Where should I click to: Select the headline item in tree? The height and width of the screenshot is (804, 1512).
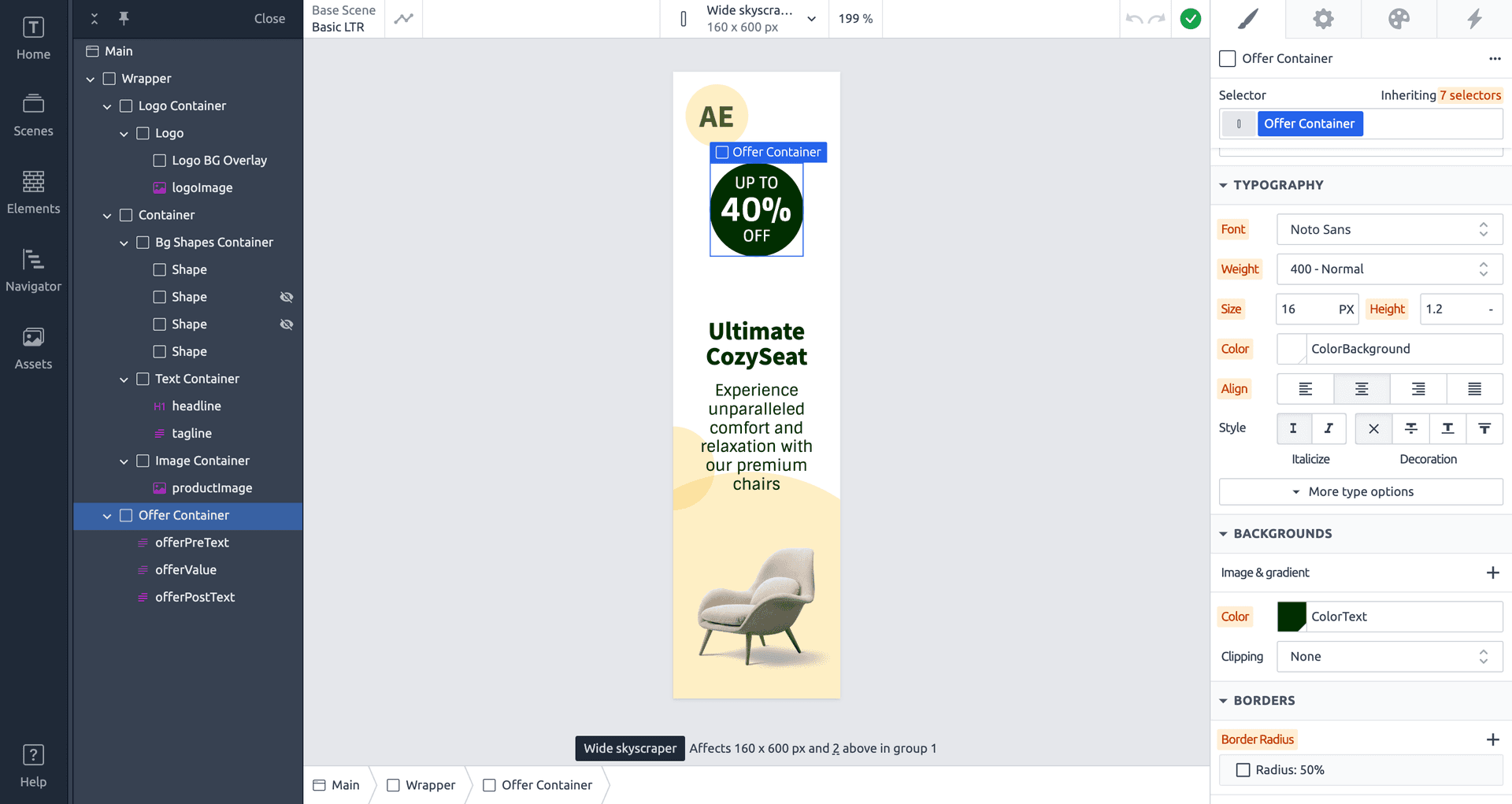[x=196, y=406]
